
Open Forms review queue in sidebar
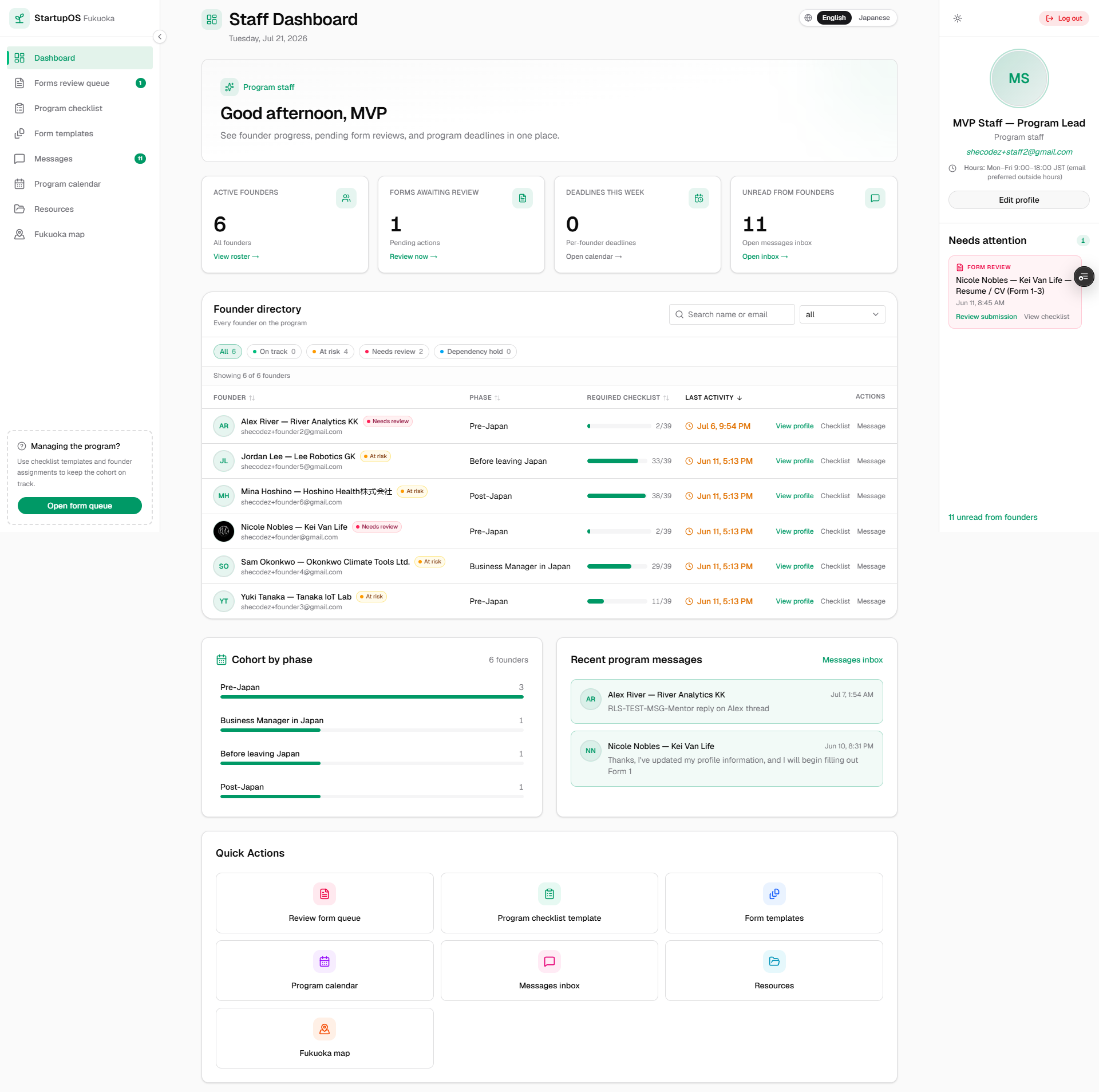[80, 83]
